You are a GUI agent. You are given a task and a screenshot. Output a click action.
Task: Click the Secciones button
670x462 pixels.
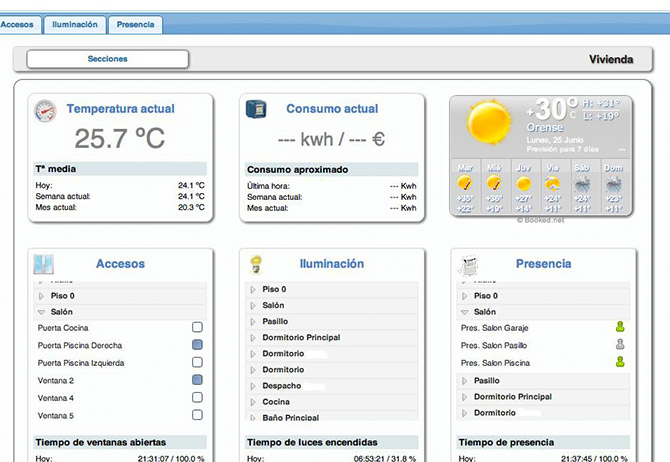(108, 59)
